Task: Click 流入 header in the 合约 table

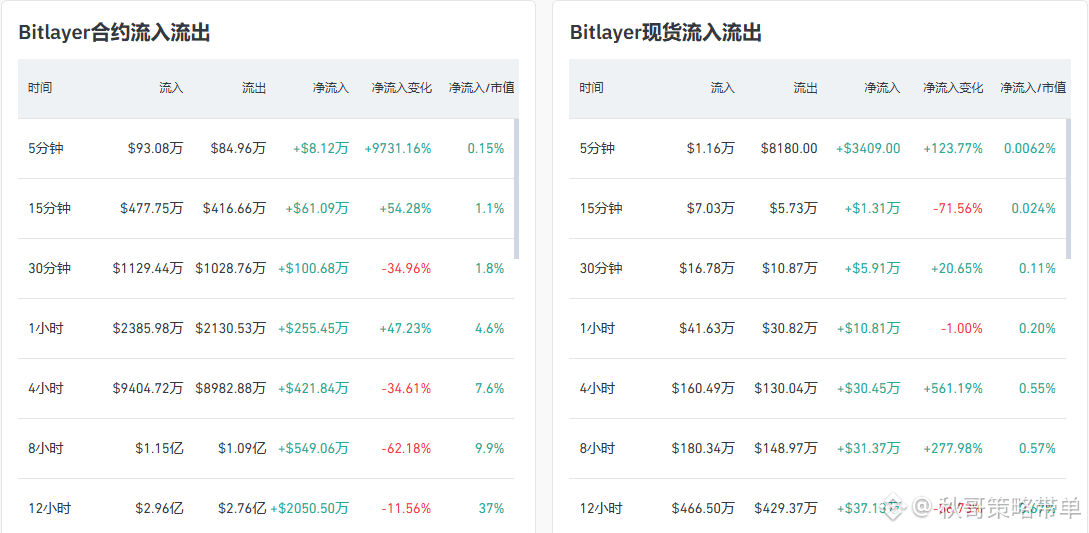Action: click(x=172, y=88)
